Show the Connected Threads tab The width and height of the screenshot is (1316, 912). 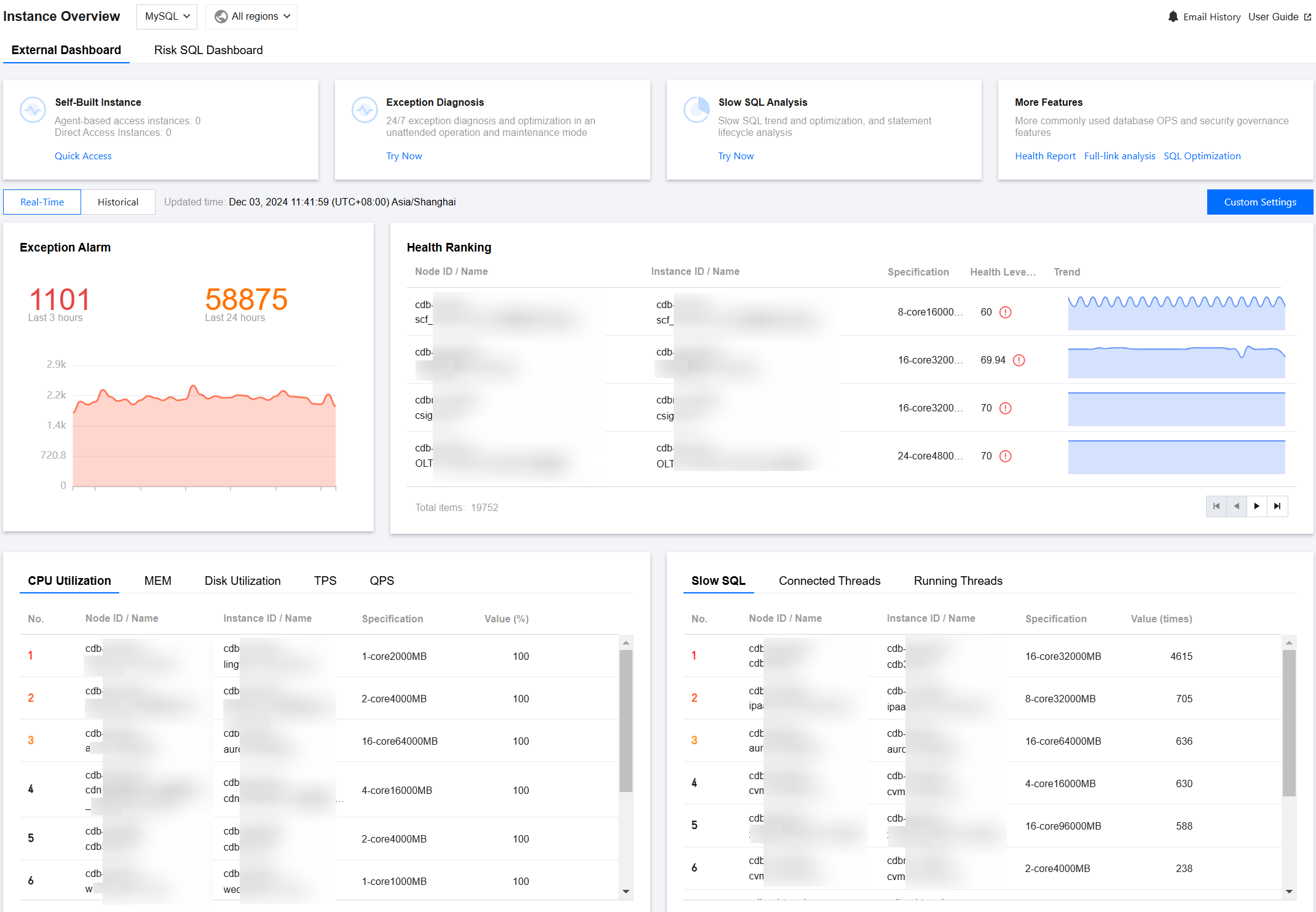[x=829, y=581]
